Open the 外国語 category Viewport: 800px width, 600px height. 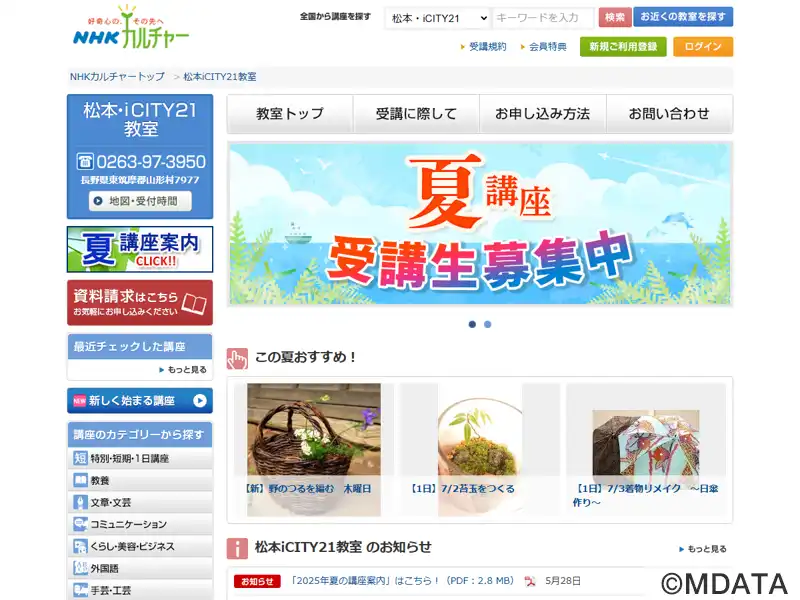coord(140,568)
